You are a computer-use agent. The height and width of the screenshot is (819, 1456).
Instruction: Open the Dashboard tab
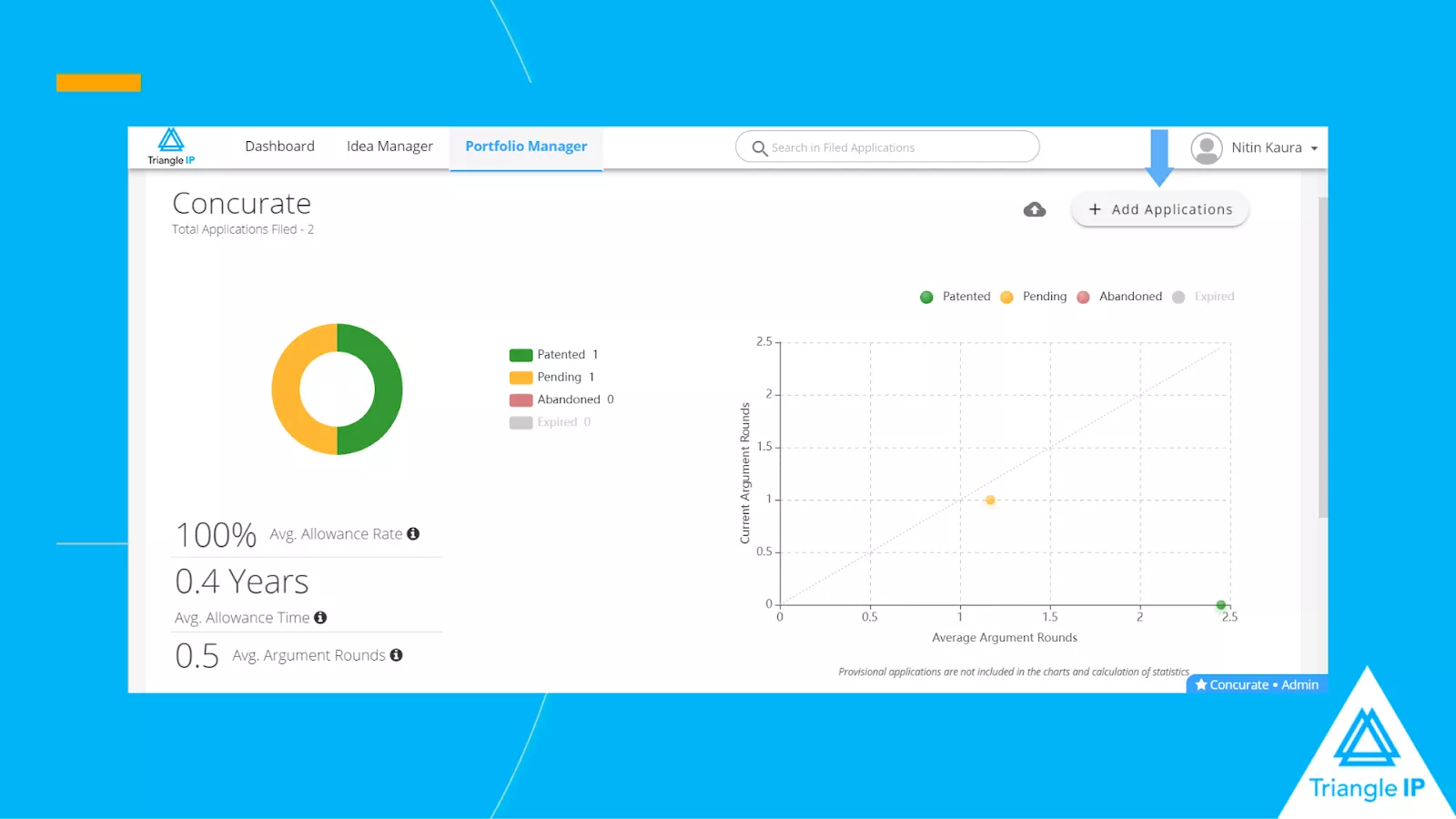click(x=279, y=147)
